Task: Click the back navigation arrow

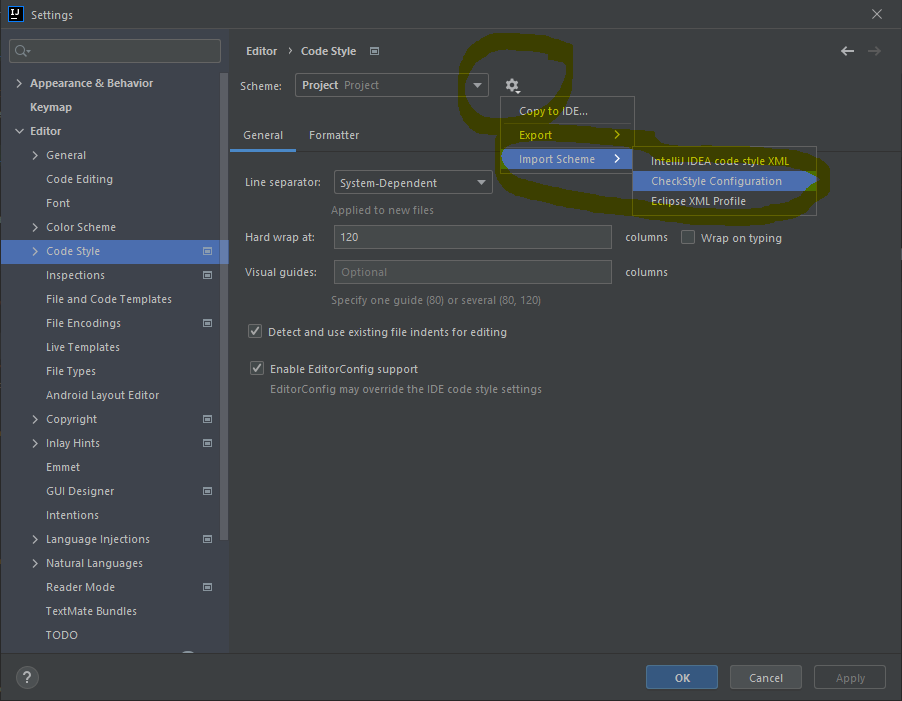Action: 847,51
